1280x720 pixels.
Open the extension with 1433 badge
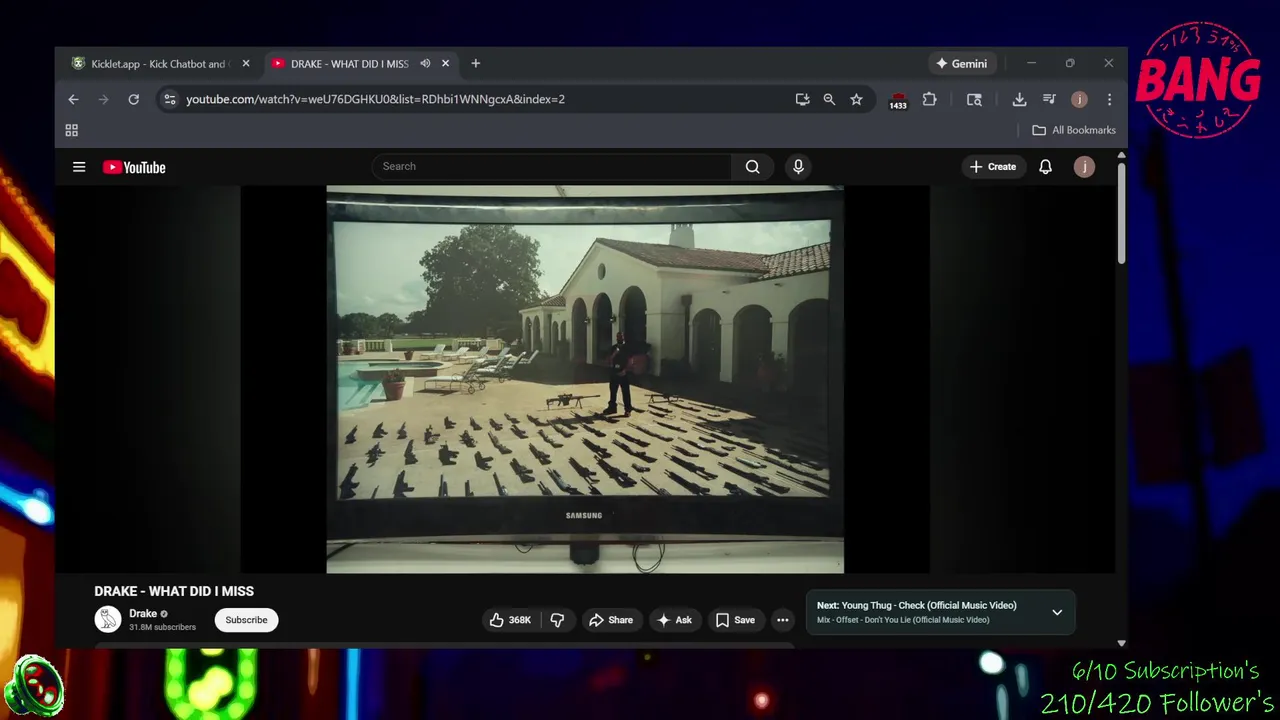click(898, 100)
